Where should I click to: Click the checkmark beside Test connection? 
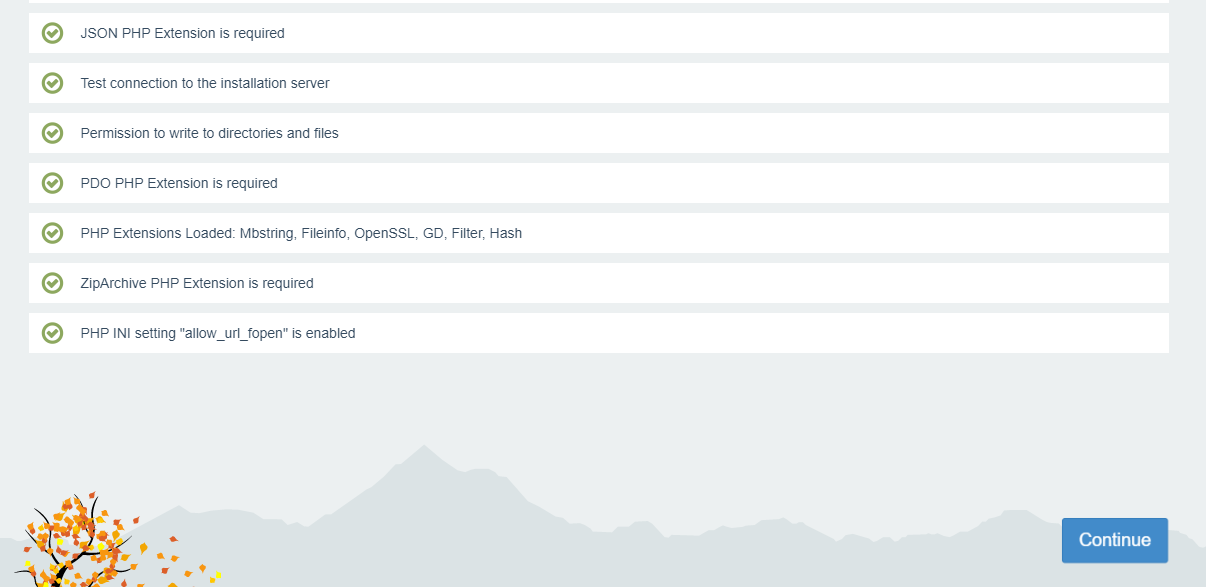[53, 83]
